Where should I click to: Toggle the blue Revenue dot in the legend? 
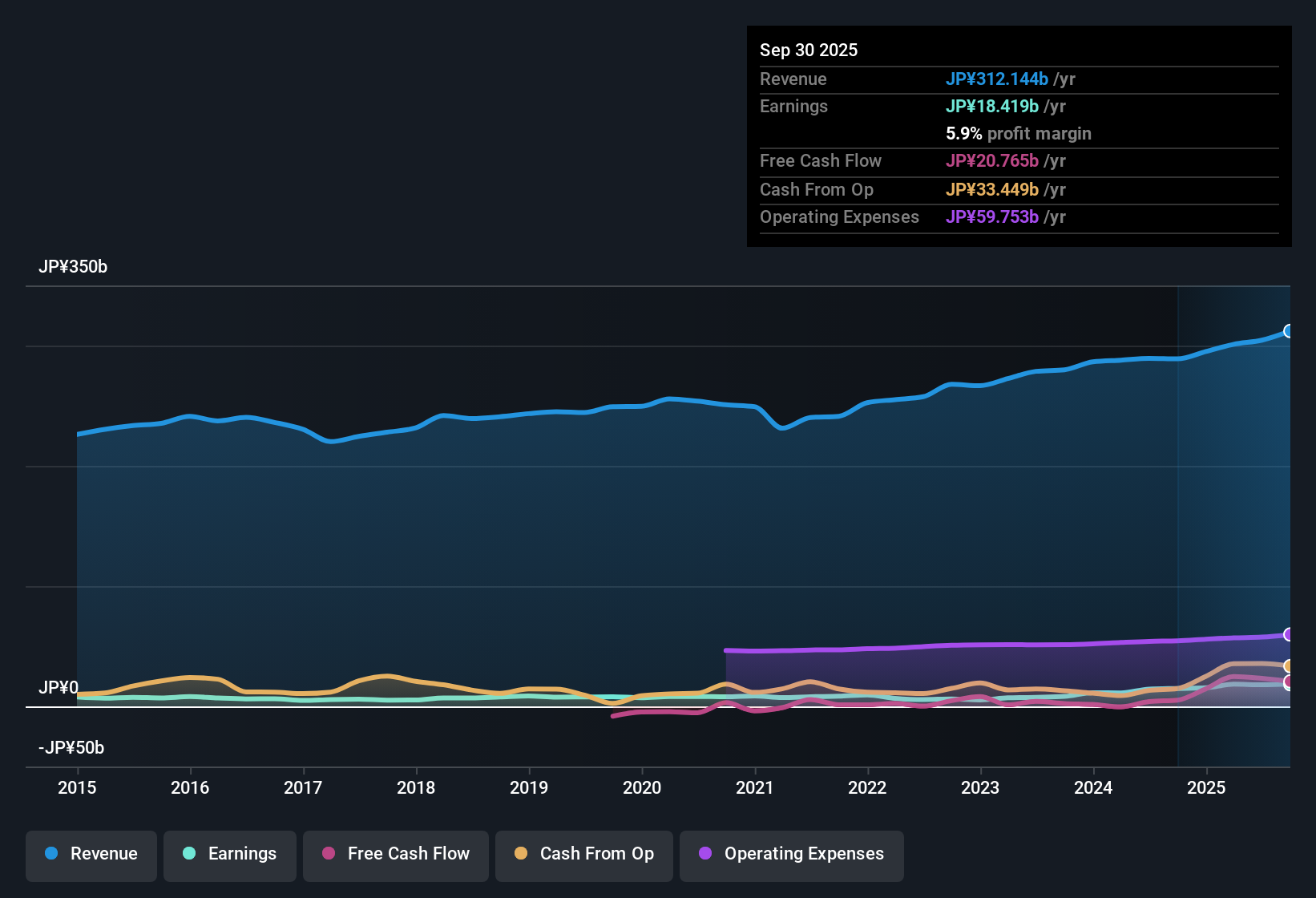pyautogui.click(x=50, y=854)
